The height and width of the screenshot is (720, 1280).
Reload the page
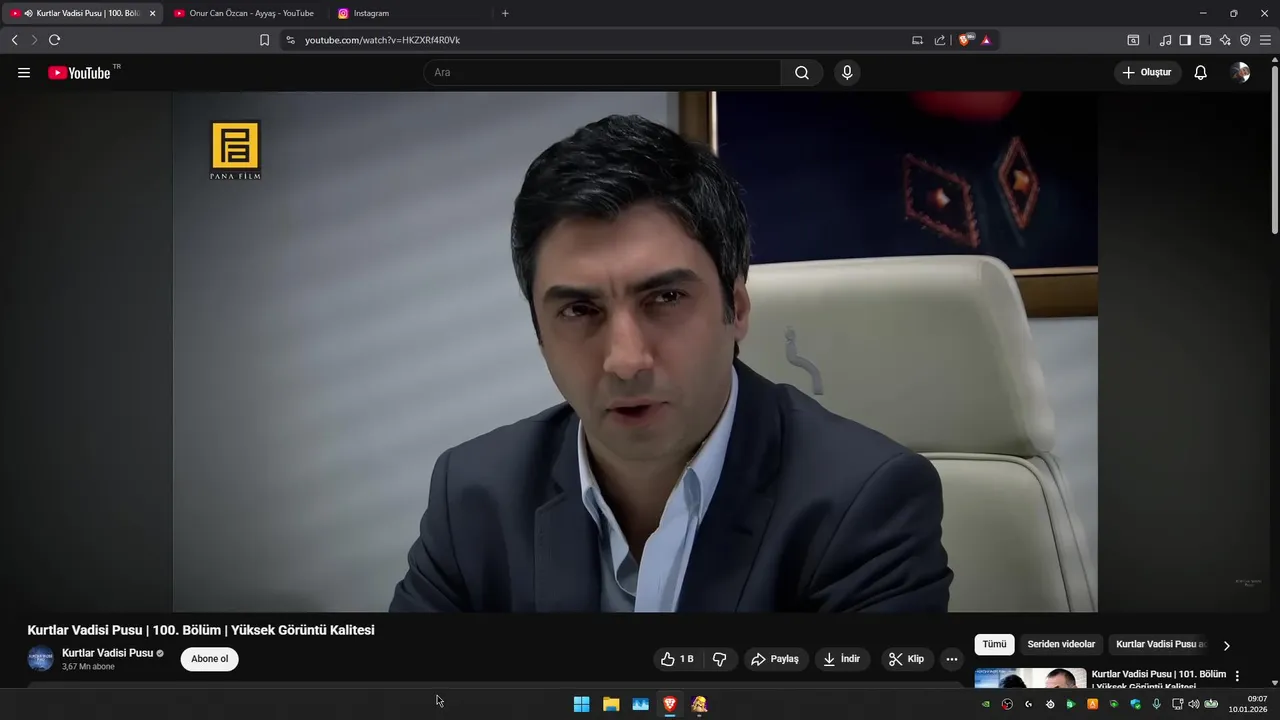click(x=55, y=40)
